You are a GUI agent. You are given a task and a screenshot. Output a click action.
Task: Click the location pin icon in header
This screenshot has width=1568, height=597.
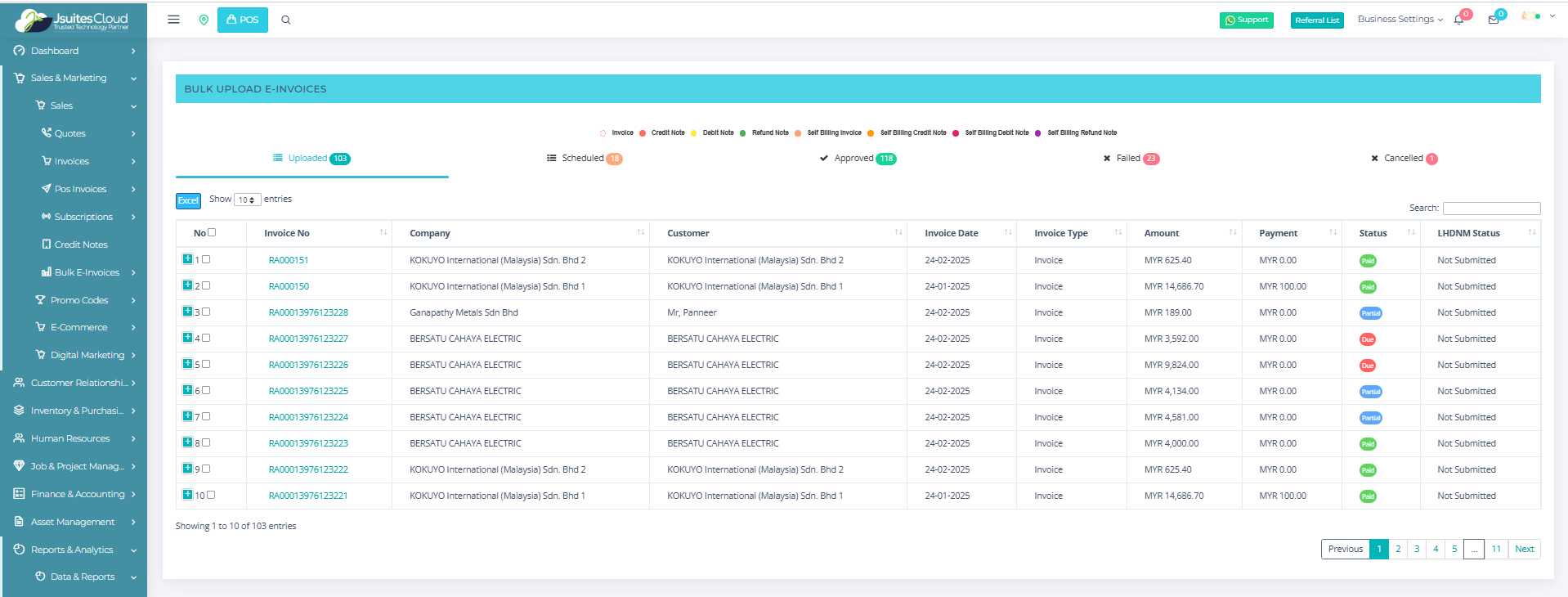point(204,20)
